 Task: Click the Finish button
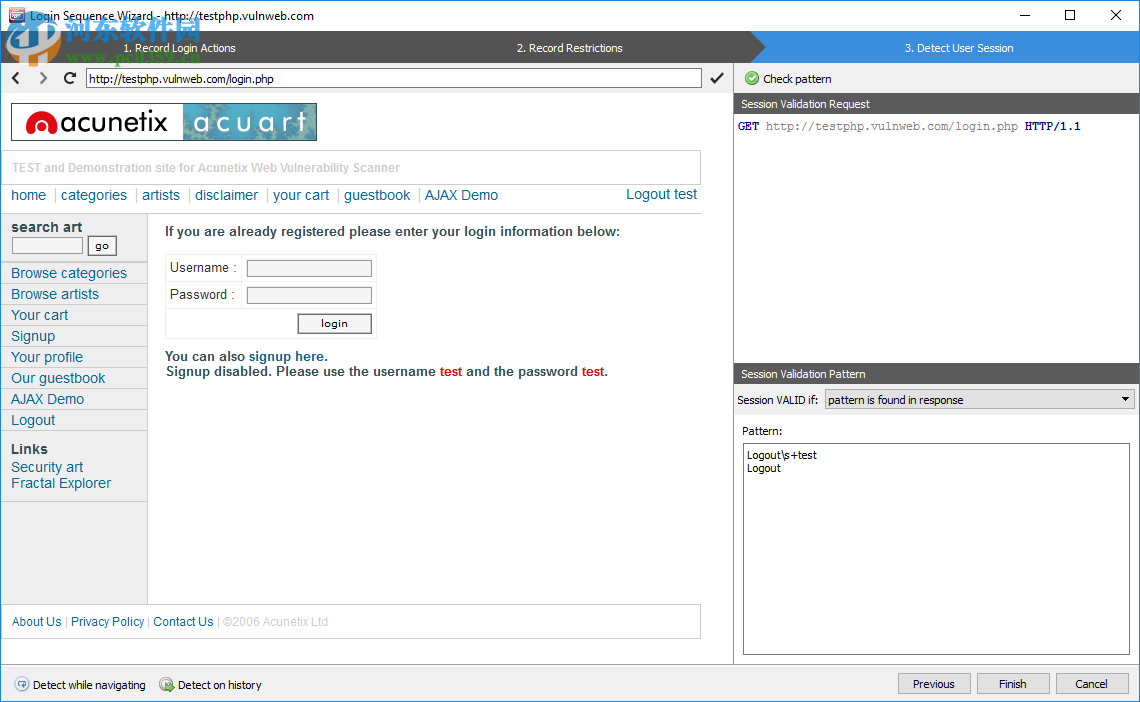[1012, 684]
